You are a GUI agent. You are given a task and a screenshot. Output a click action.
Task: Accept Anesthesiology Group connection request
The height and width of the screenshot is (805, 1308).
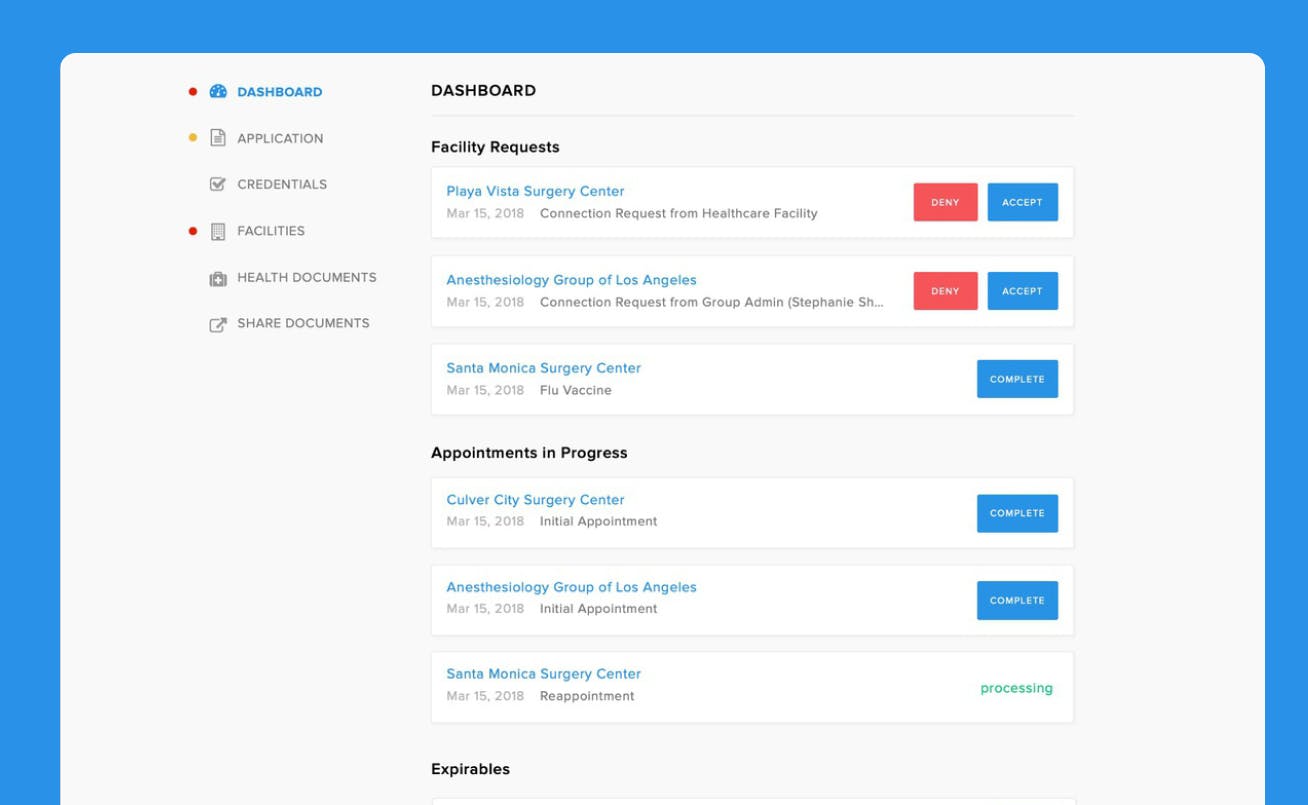click(x=1022, y=291)
